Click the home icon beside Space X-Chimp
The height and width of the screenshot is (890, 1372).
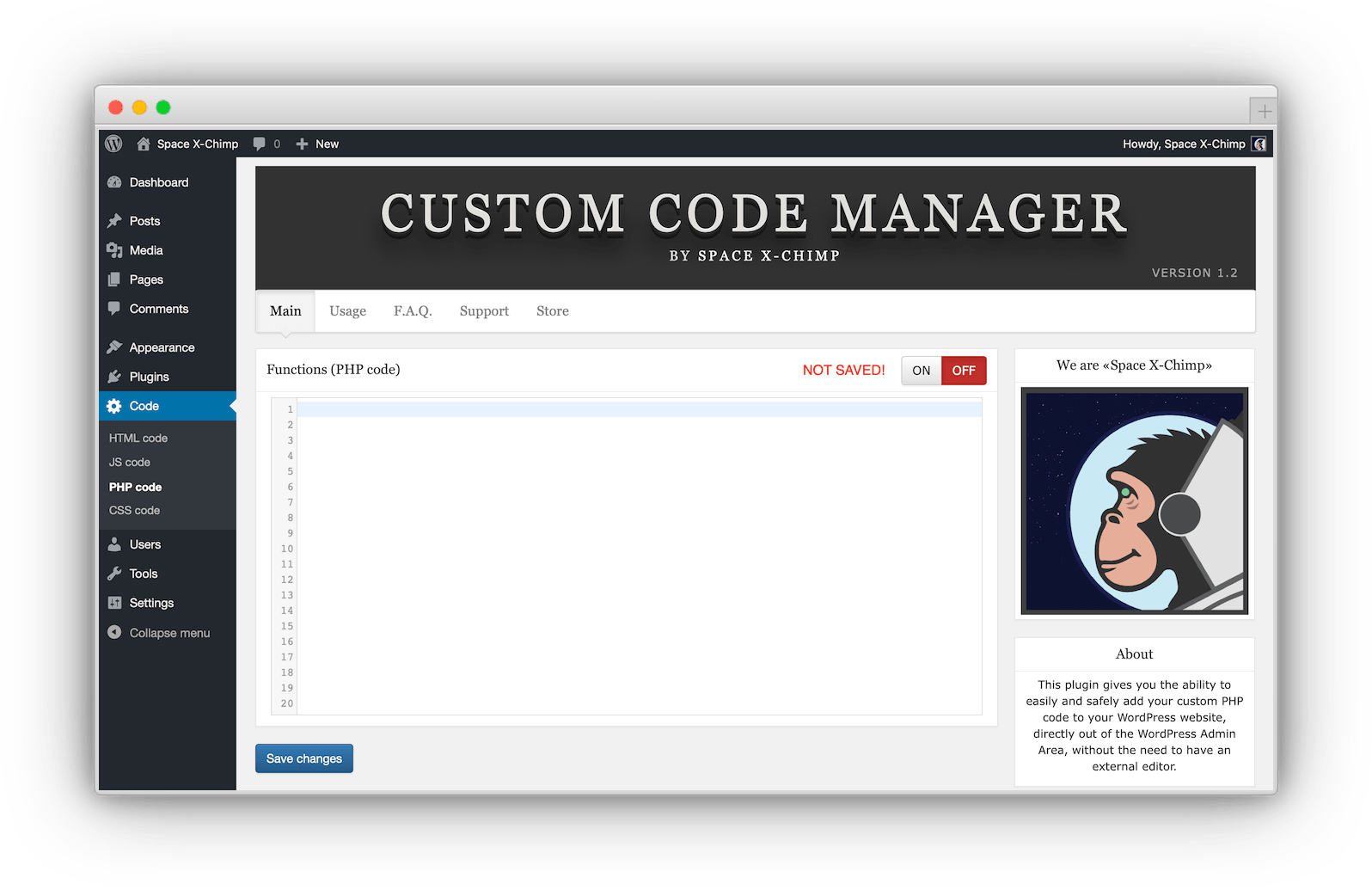point(144,144)
